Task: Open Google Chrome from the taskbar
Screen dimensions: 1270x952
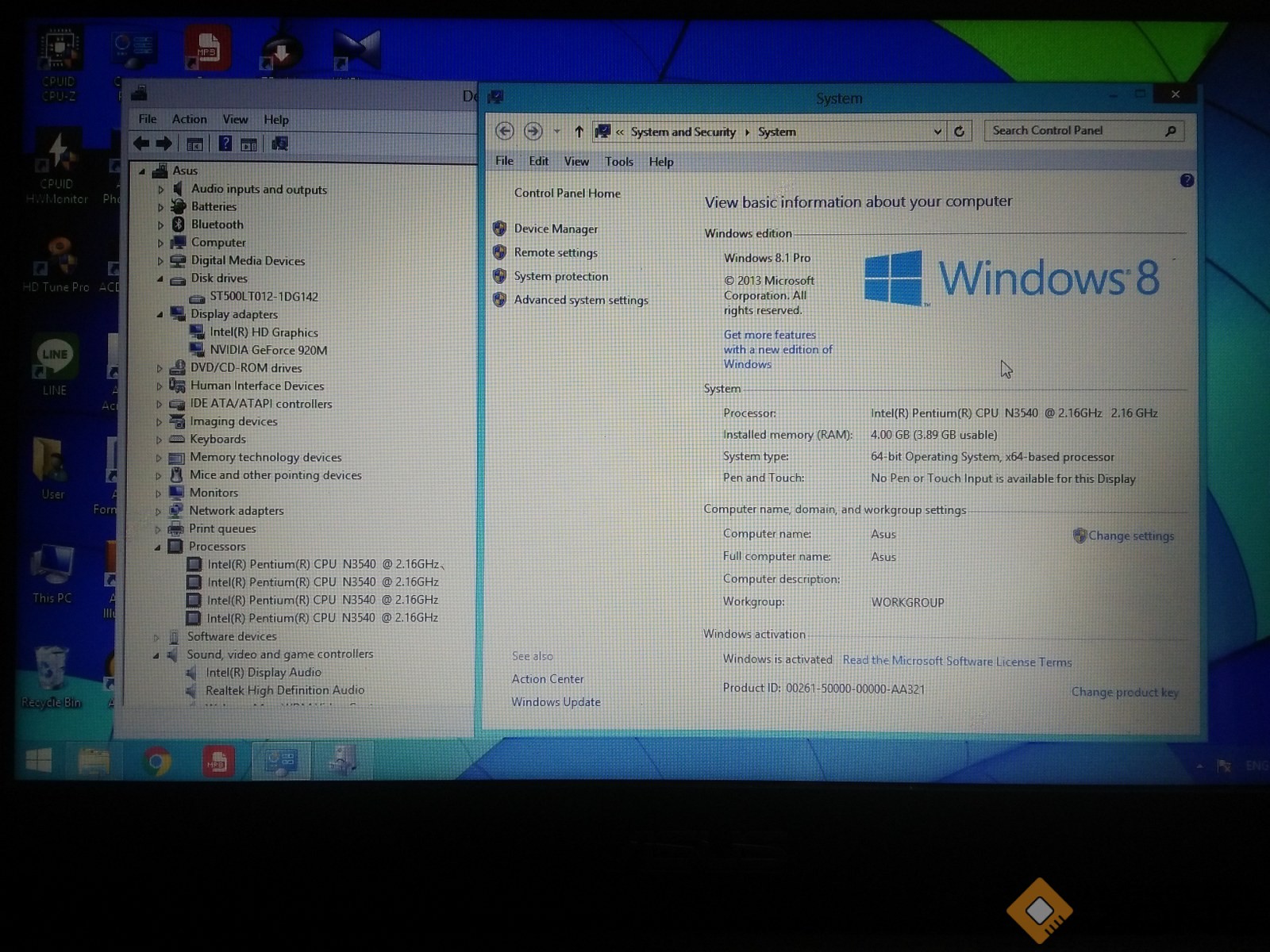Action: coord(157,762)
